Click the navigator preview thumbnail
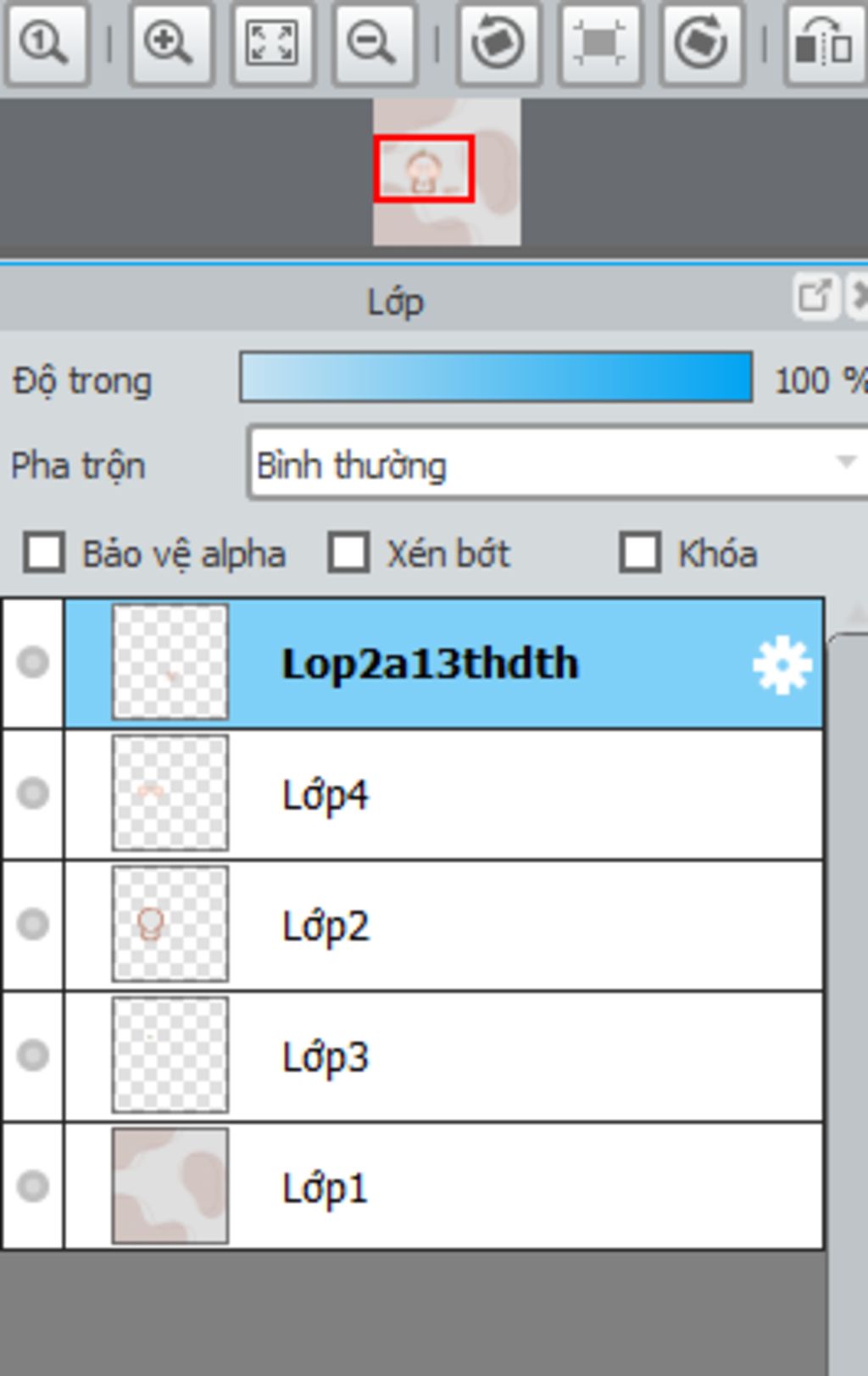Image resolution: width=868 pixels, height=1376 pixels. 447,172
